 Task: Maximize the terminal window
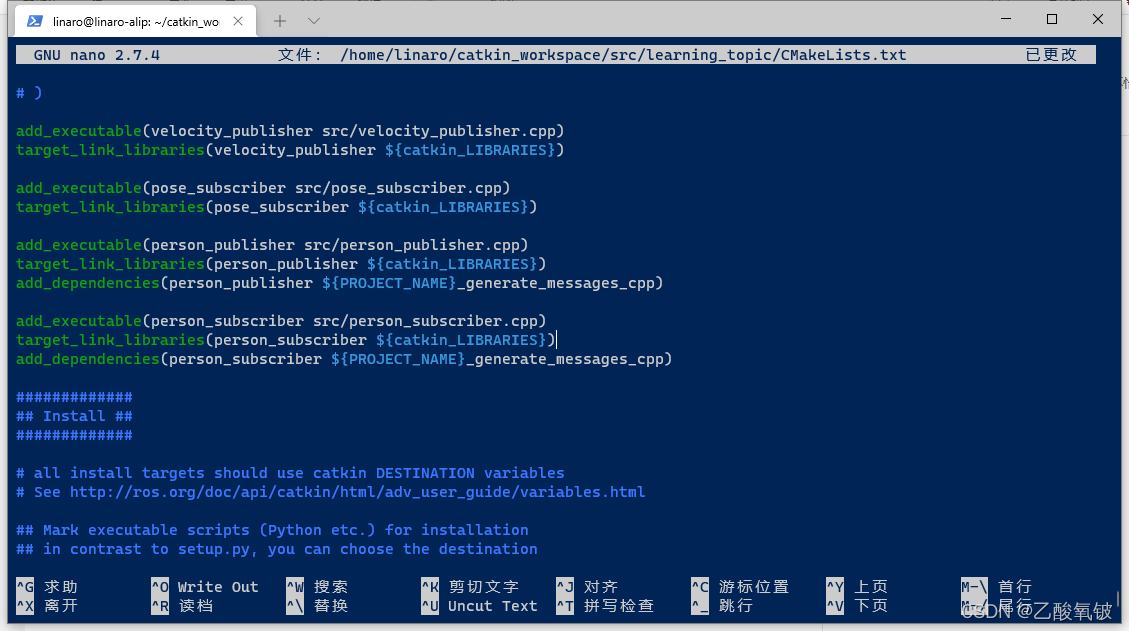1052,19
